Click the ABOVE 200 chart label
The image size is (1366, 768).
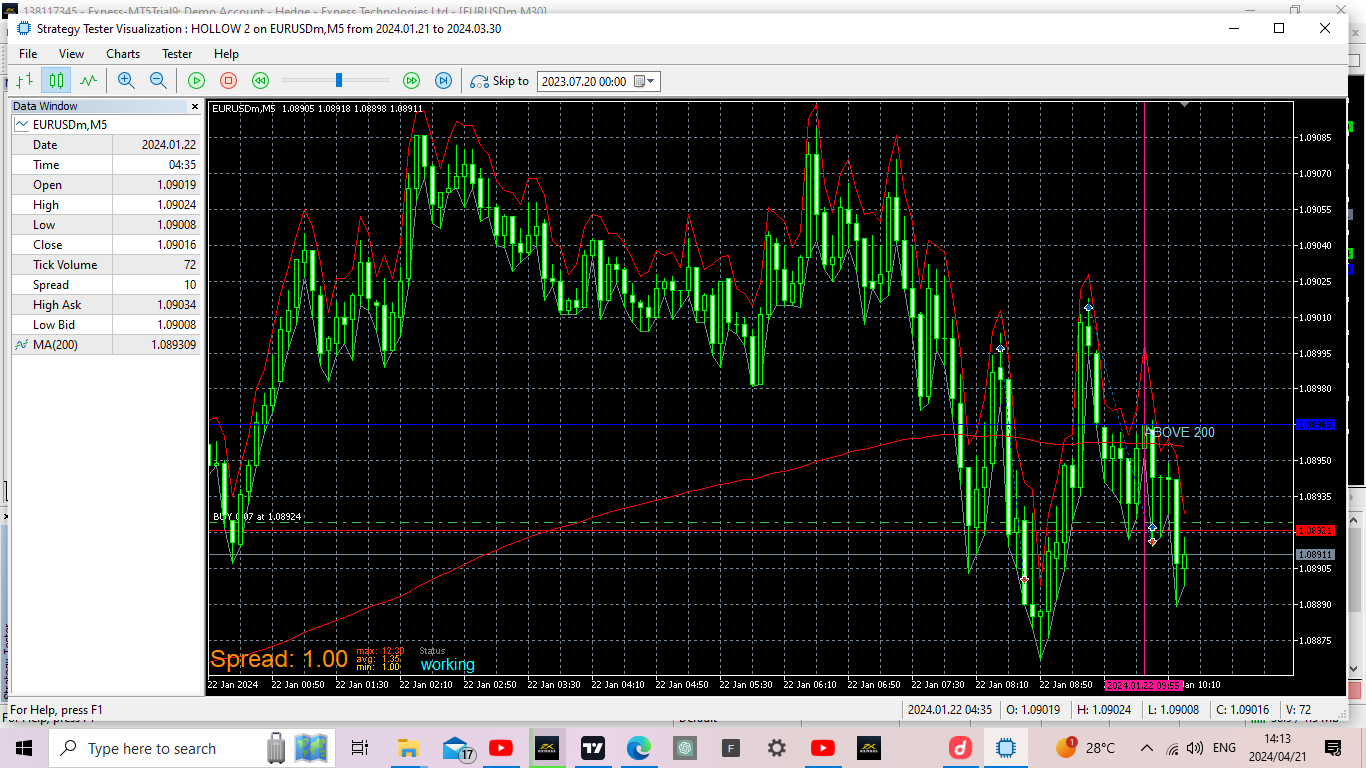tap(1180, 432)
